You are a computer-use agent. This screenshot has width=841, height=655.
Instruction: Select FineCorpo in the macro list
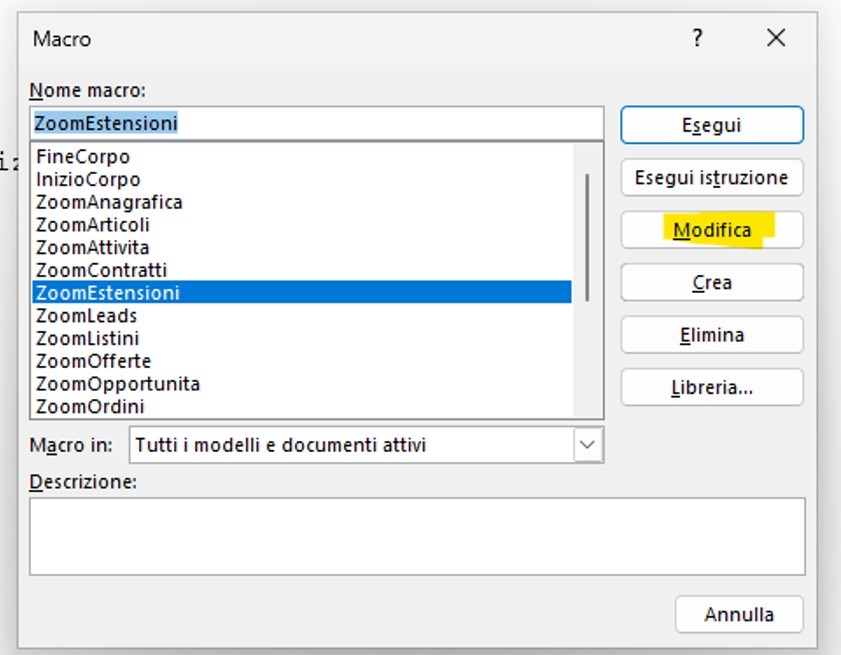[83, 157]
